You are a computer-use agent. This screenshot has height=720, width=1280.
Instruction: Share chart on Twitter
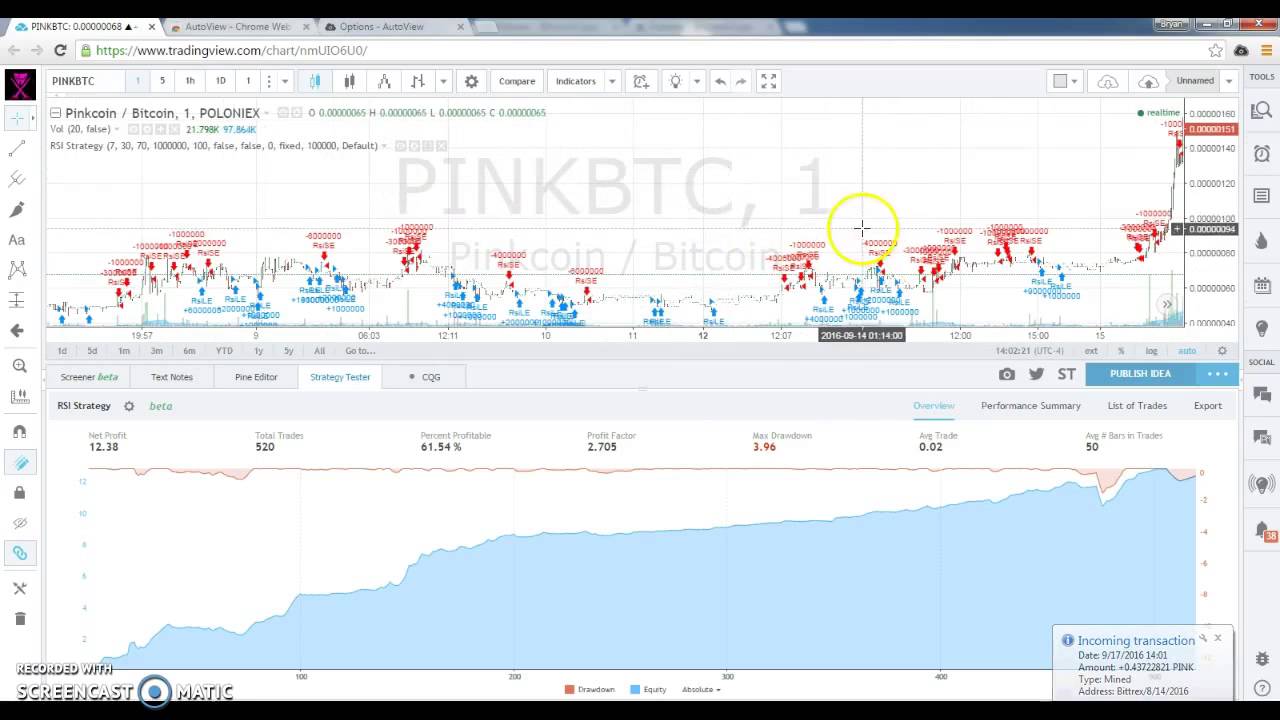coord(1036,374)
